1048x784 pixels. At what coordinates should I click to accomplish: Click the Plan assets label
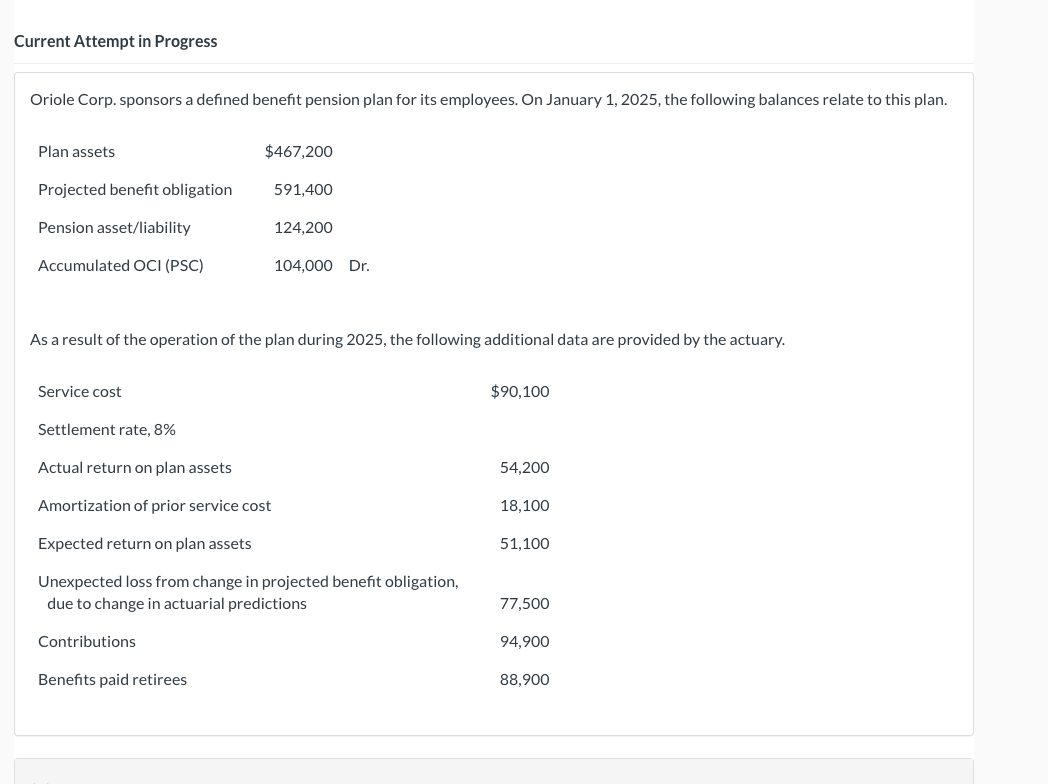point(76,151)
